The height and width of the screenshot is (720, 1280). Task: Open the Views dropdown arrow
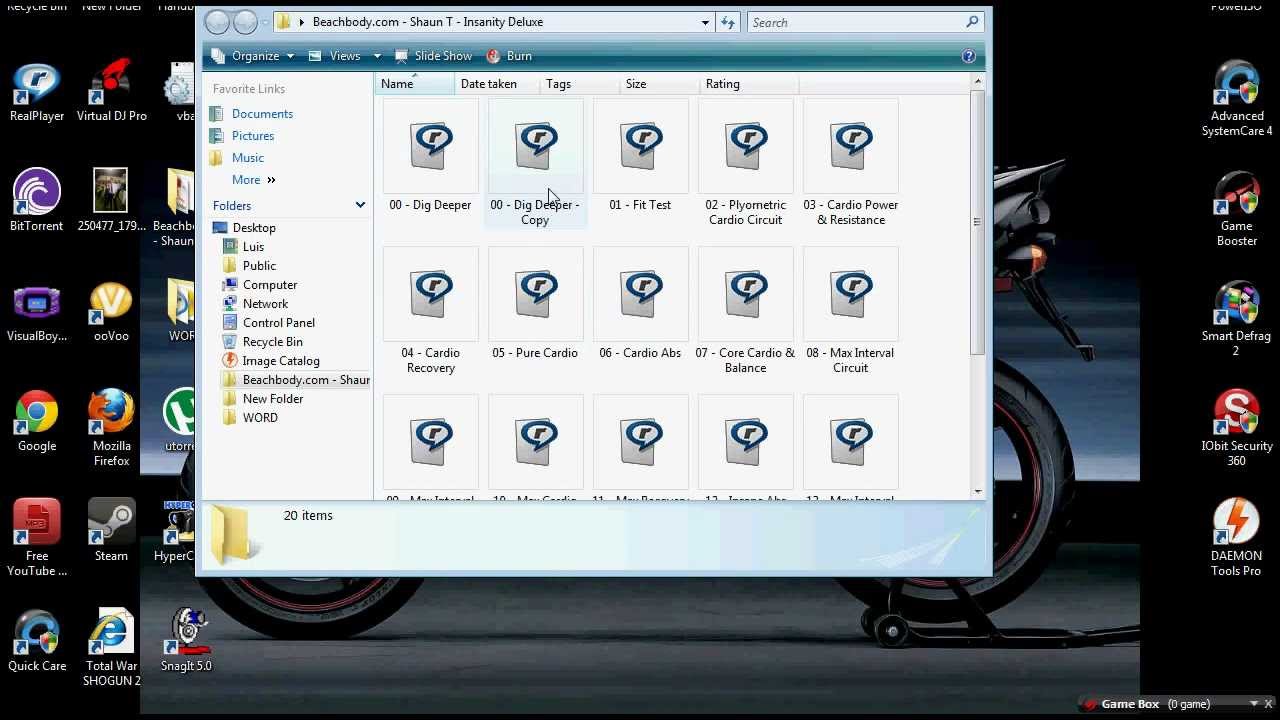pyautogui.click(x=377, y=56)
